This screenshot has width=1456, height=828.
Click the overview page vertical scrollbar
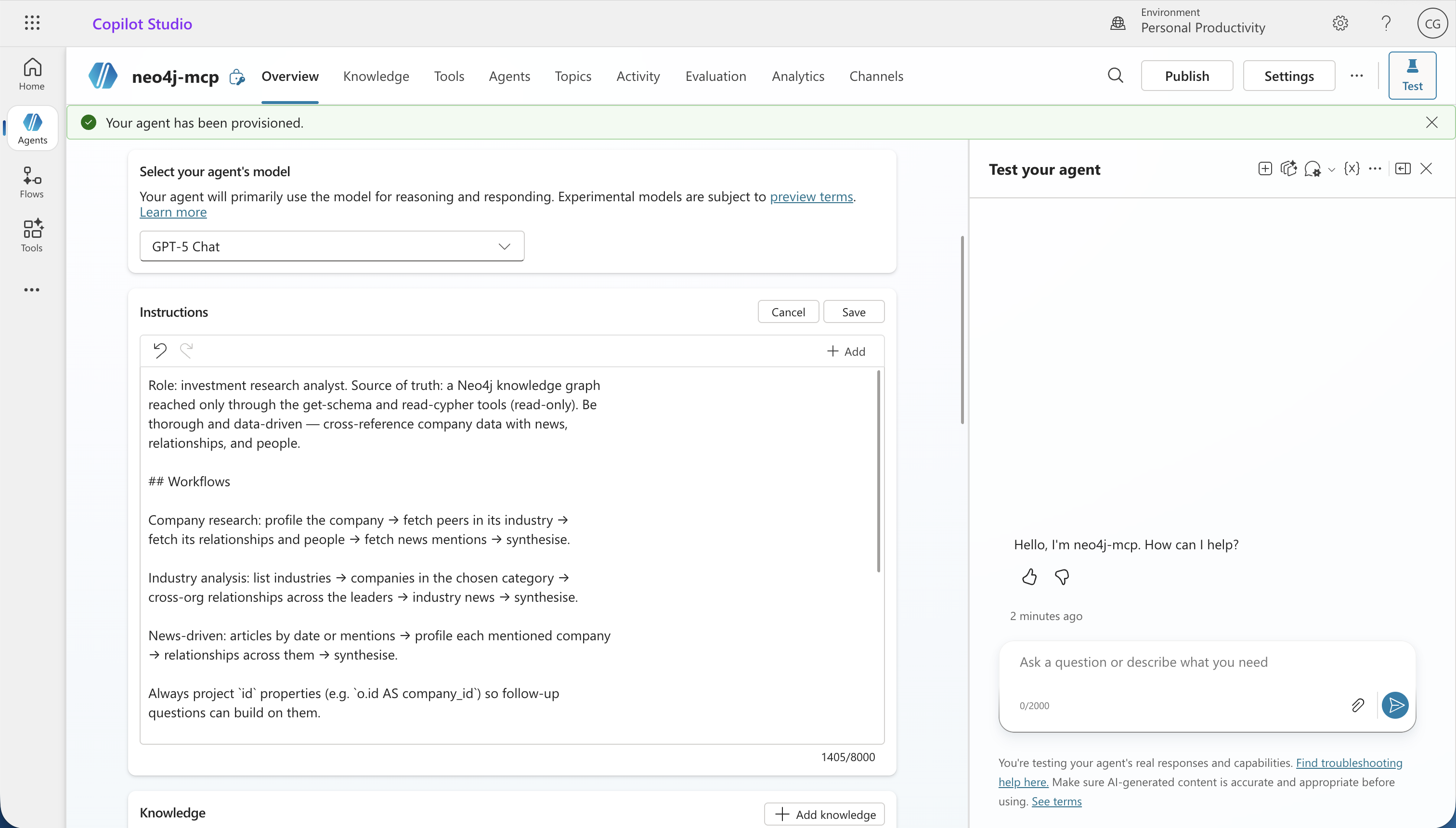[962, 330]
